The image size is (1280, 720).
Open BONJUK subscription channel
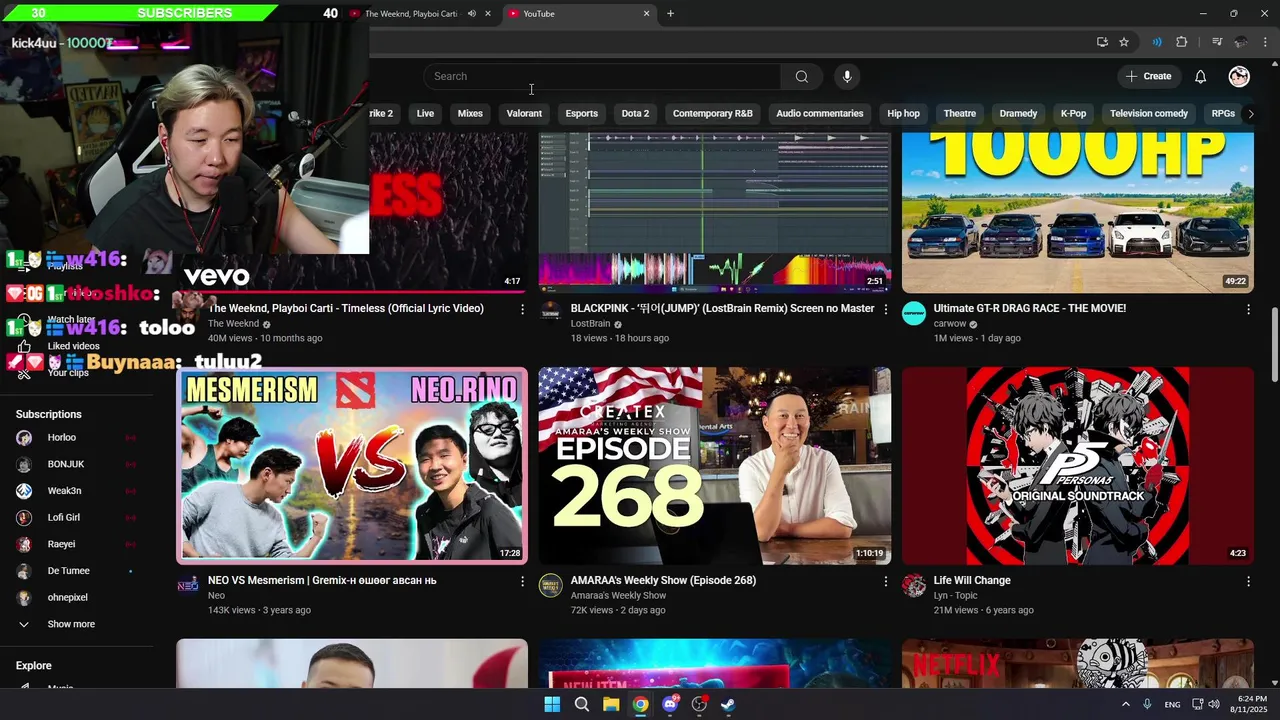click(77, 465)
